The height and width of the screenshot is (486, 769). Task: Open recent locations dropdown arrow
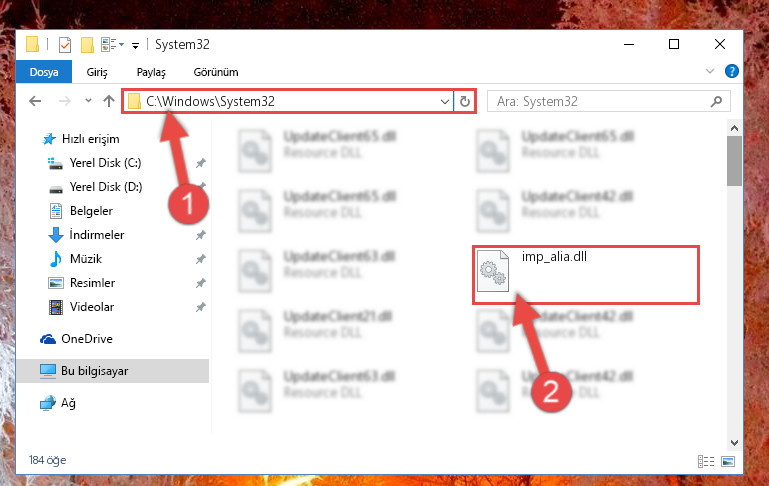(x=88, y=101)
